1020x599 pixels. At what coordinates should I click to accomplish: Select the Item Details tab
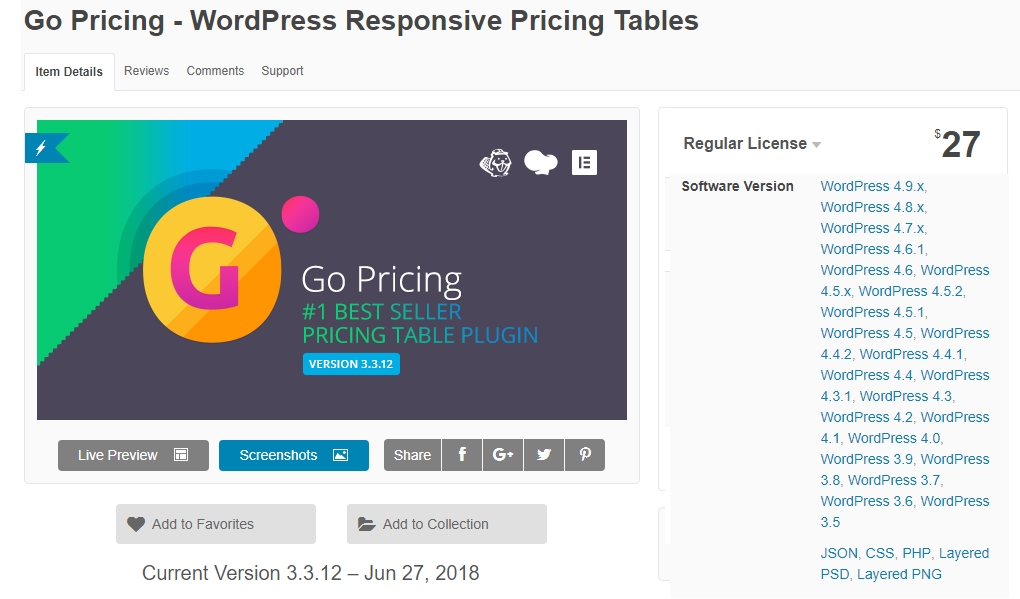(x=69, y=72)
